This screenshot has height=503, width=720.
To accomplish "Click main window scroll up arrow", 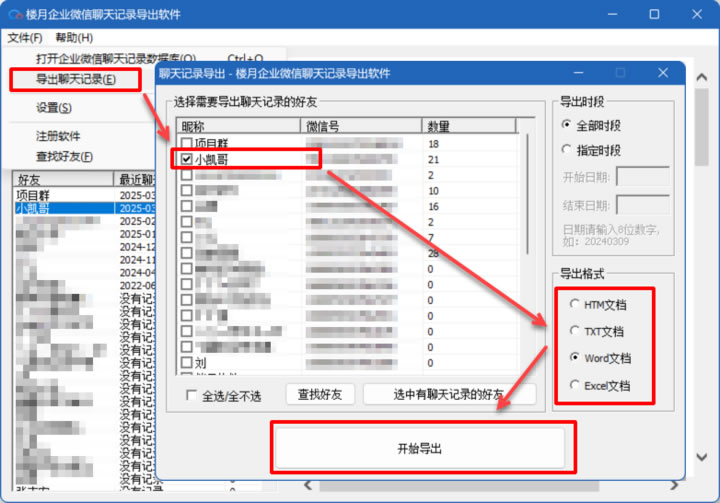I will coord(702,77).
